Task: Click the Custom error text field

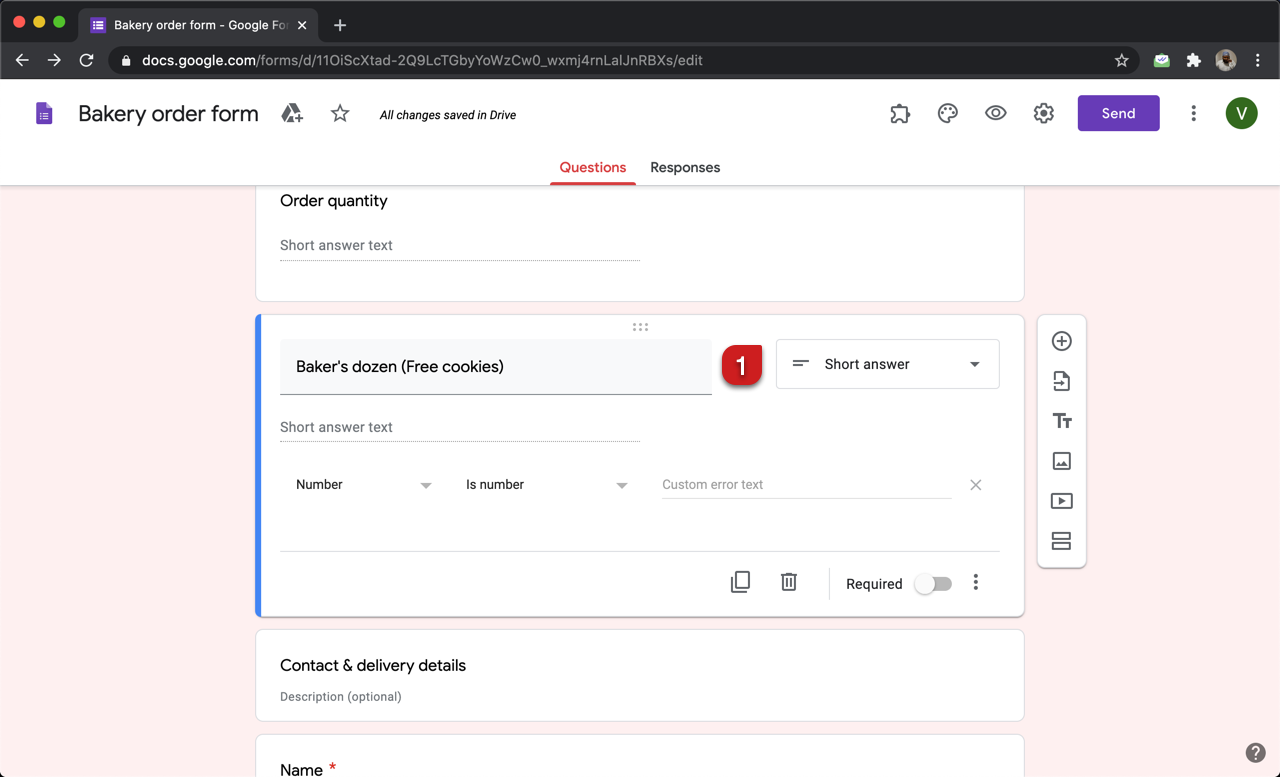Action: (805, 484)
